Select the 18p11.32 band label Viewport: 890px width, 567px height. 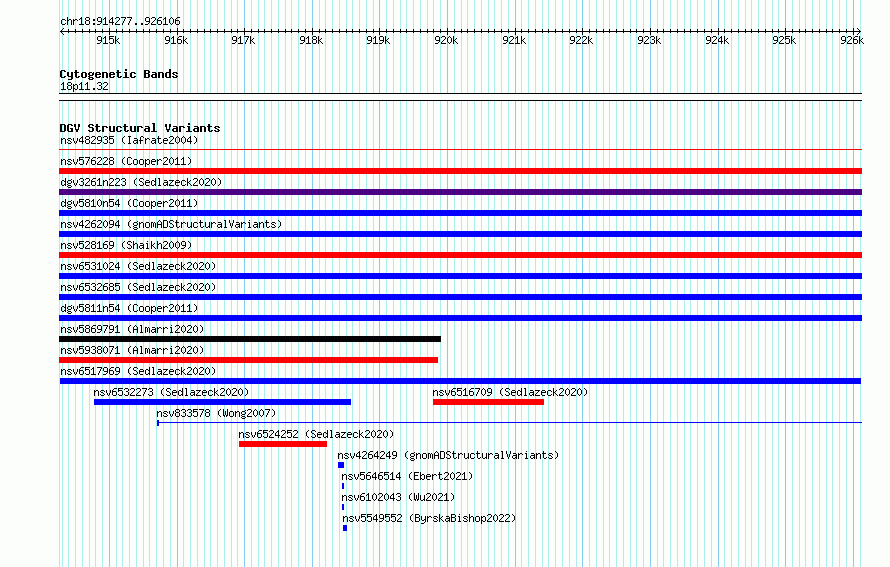click(84, 86)
